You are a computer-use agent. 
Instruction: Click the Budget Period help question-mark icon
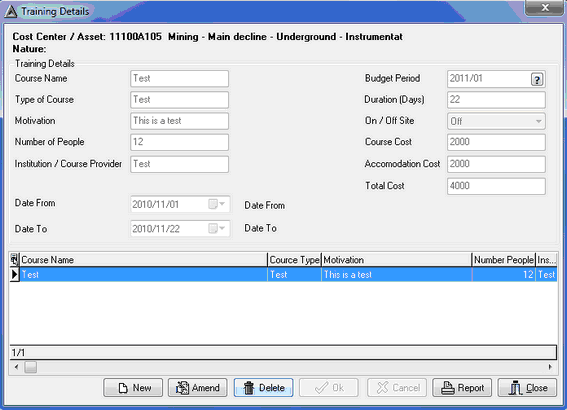click(537, 79)
